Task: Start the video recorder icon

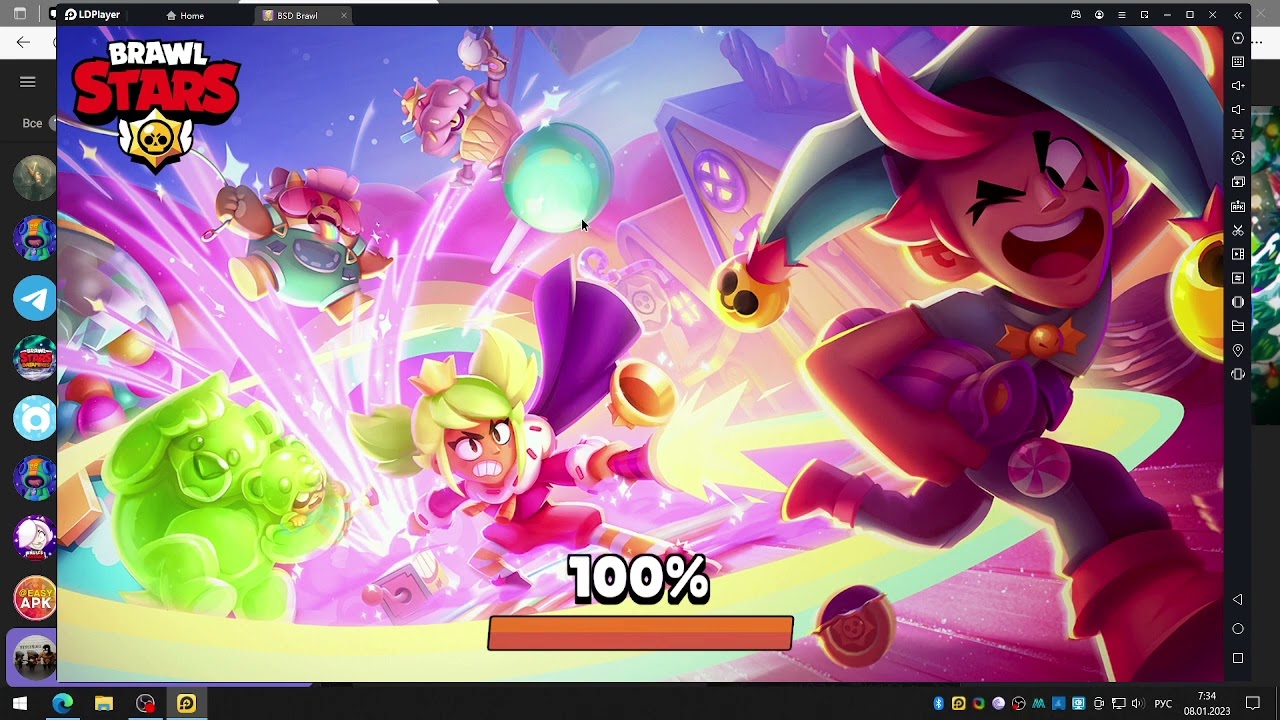Action: (x=1238, y=254)
